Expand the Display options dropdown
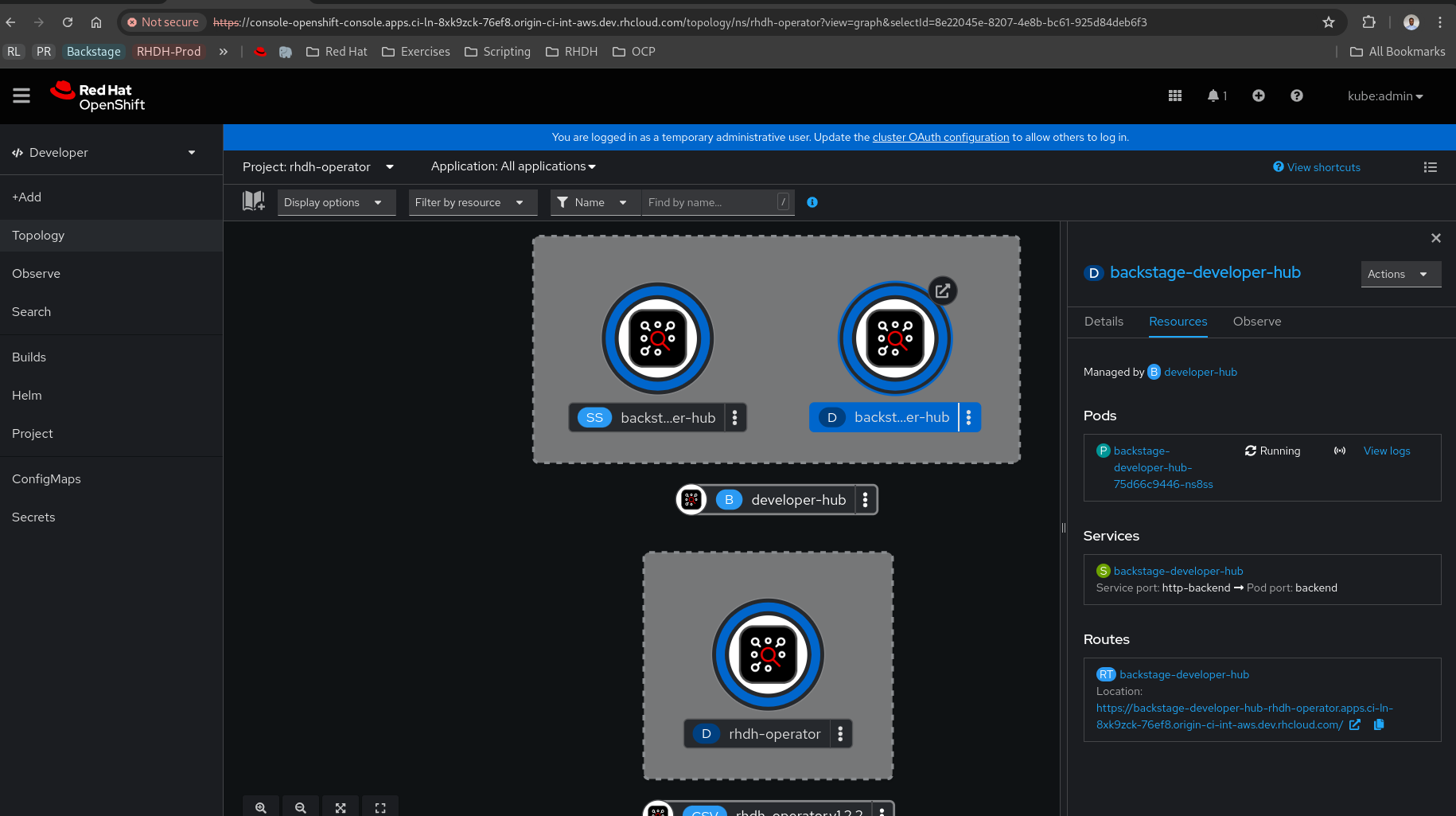This screenshot has width=1456, height=816. 335,202
